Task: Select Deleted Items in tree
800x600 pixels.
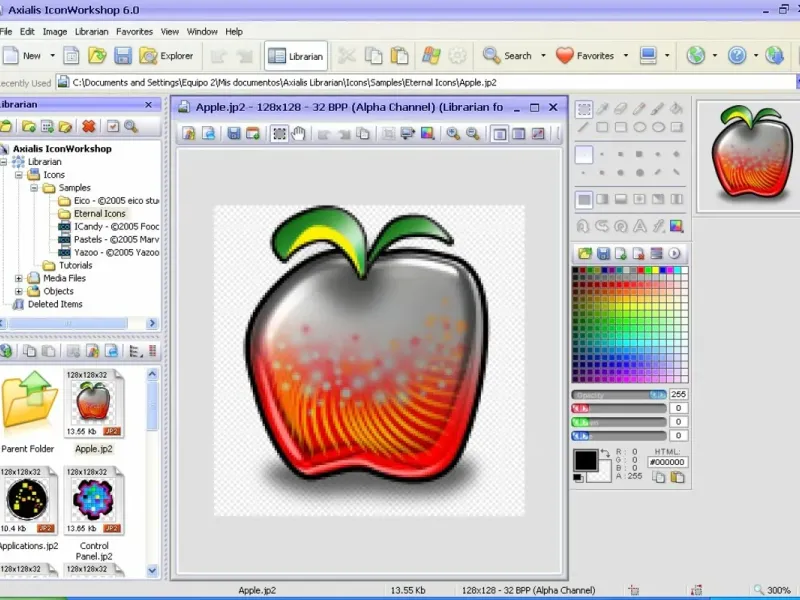Action: [x=55, y=304]
